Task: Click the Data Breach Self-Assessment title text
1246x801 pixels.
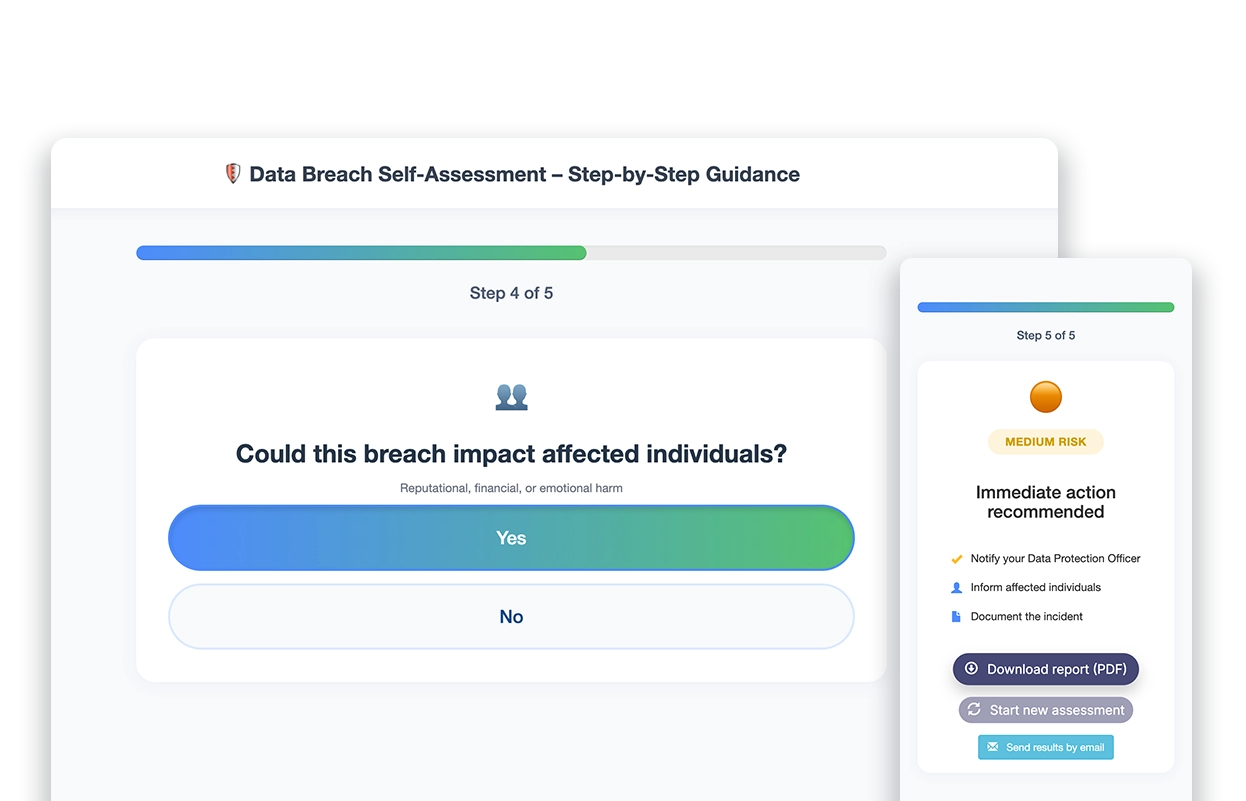Action: (x=524, y=174)
